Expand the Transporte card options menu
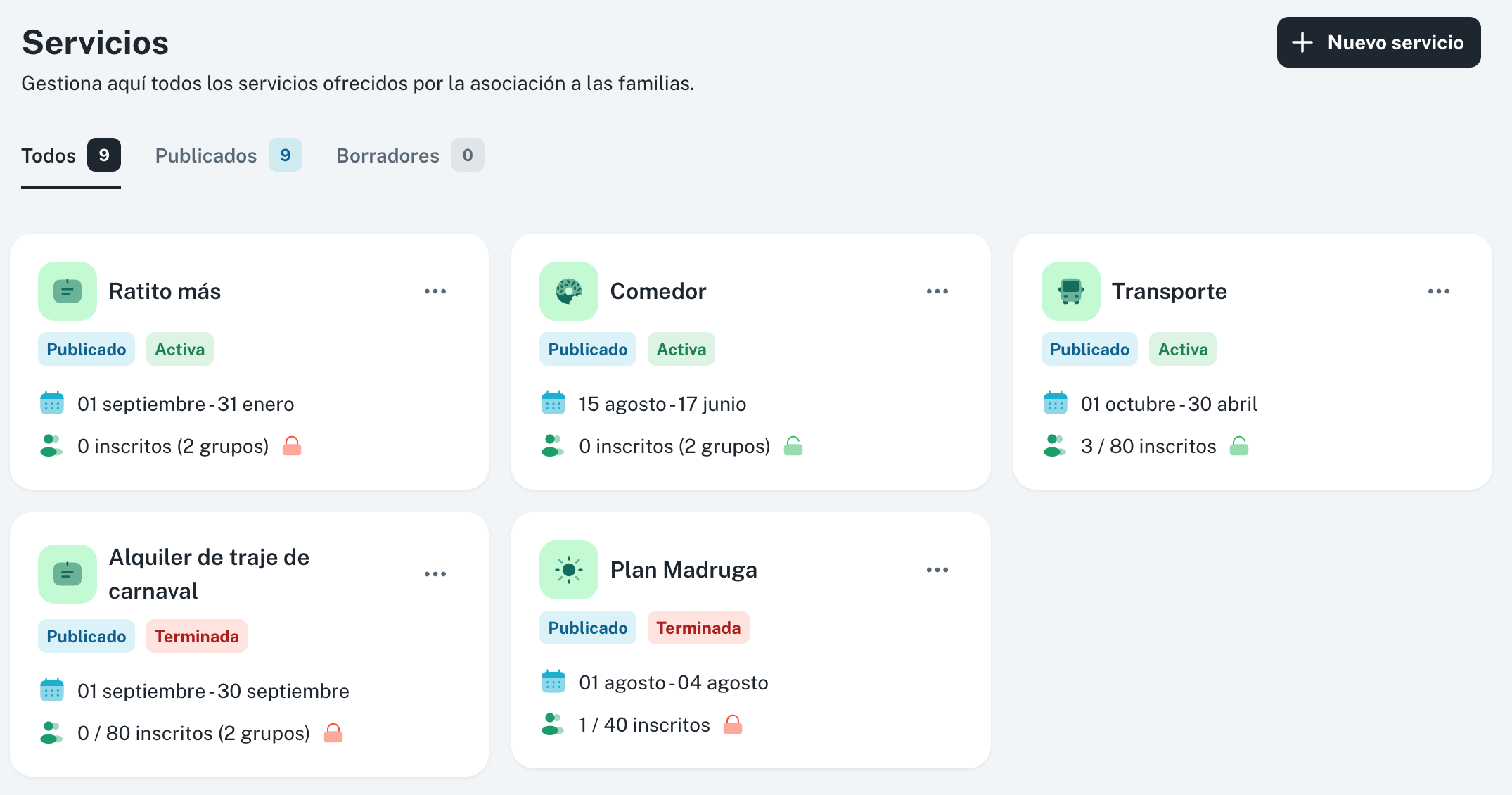This screenshot has width=1512, height=795. point(1438,291)
